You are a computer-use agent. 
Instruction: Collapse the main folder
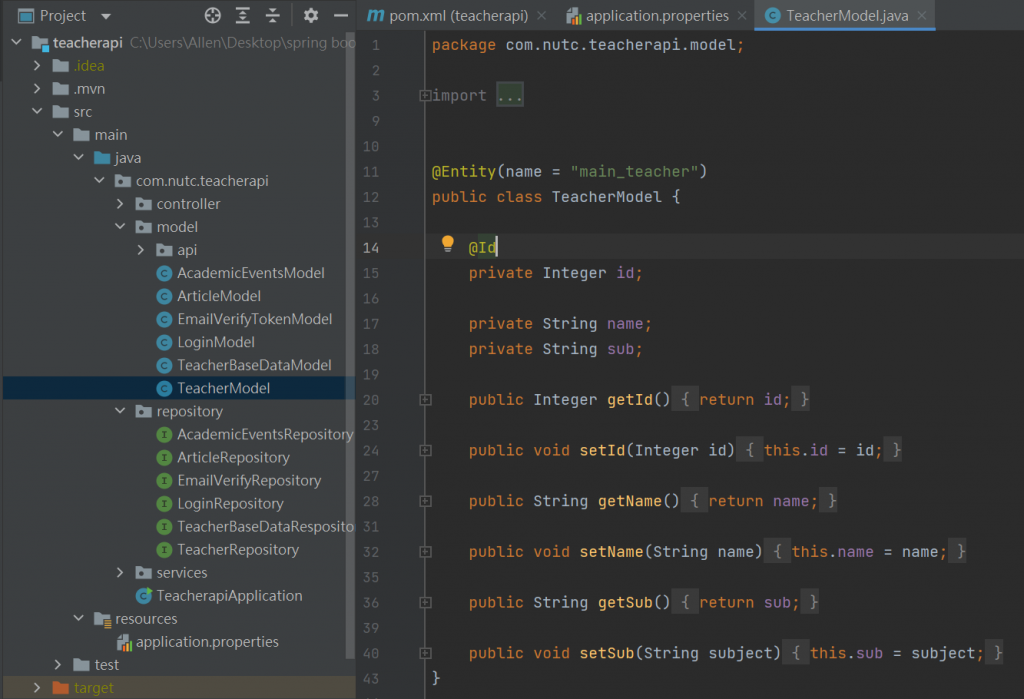[x=58, y=134]
